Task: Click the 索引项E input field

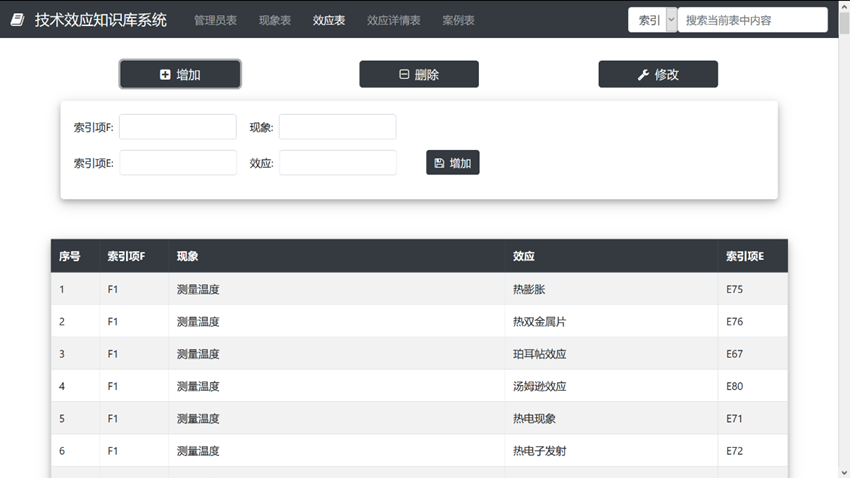Action: [178, 163]
